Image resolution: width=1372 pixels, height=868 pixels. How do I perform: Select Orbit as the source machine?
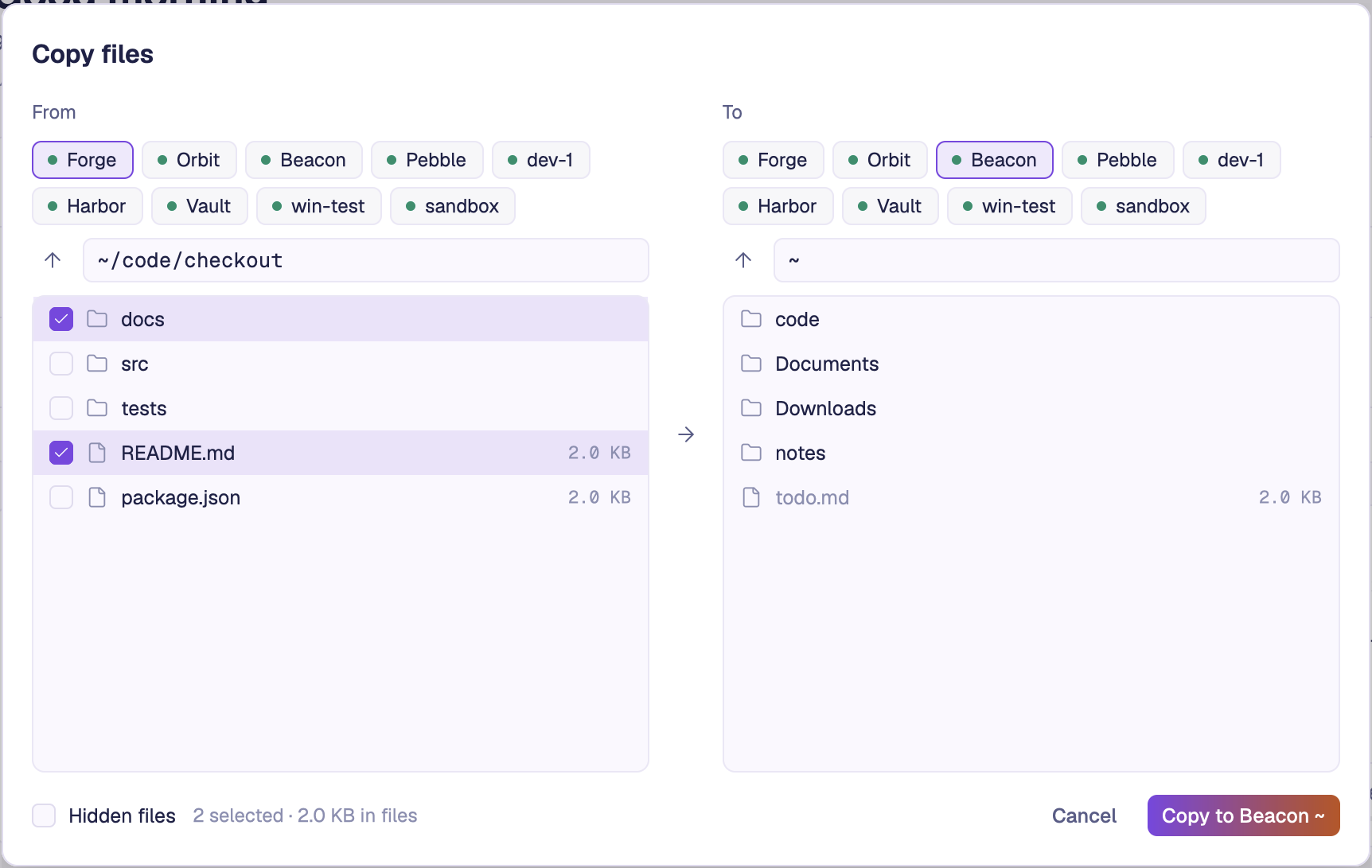point(189,160)
